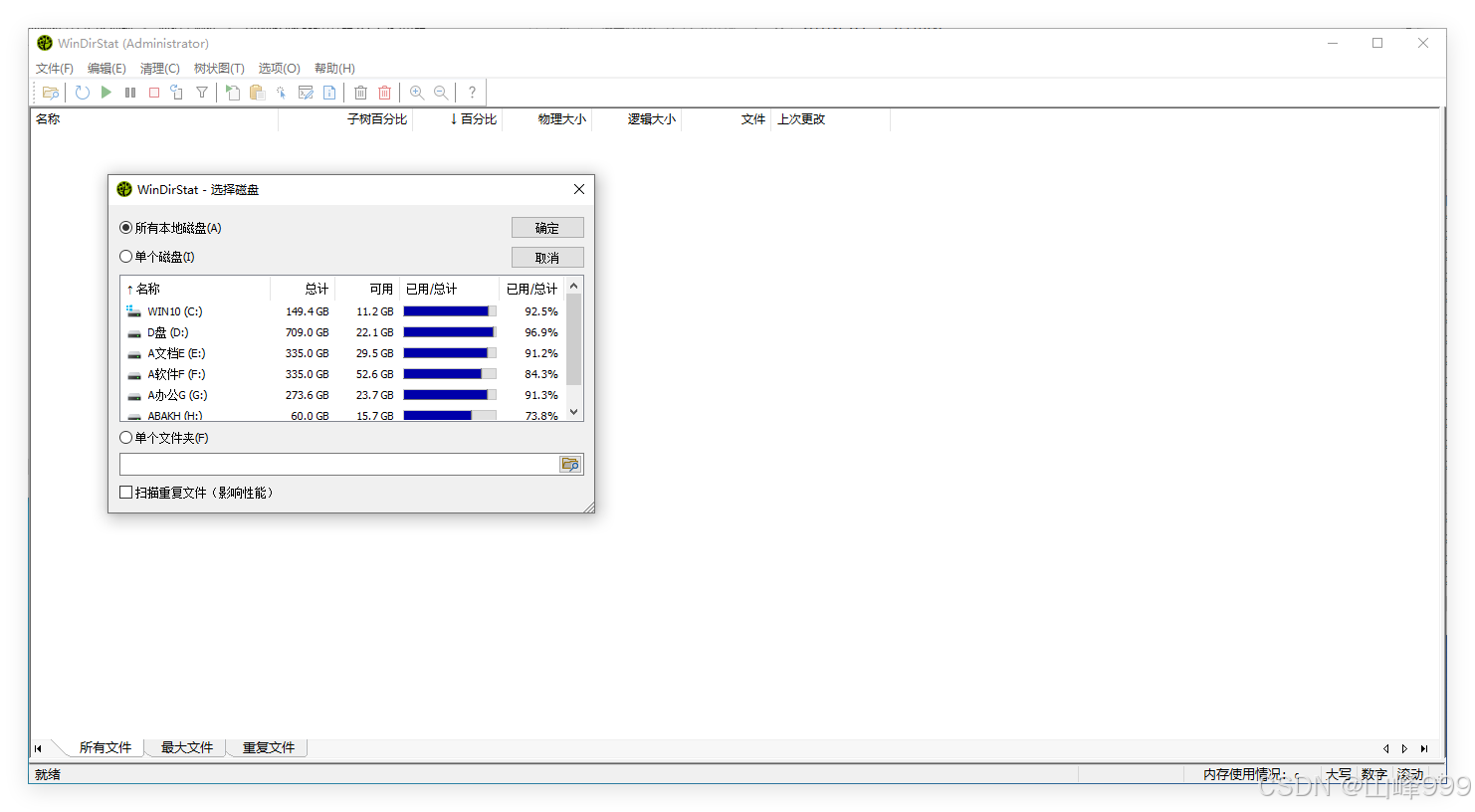1475x812 pixels.
Task: Close the 选择磁盘 dialog
Action: (579, 189)
